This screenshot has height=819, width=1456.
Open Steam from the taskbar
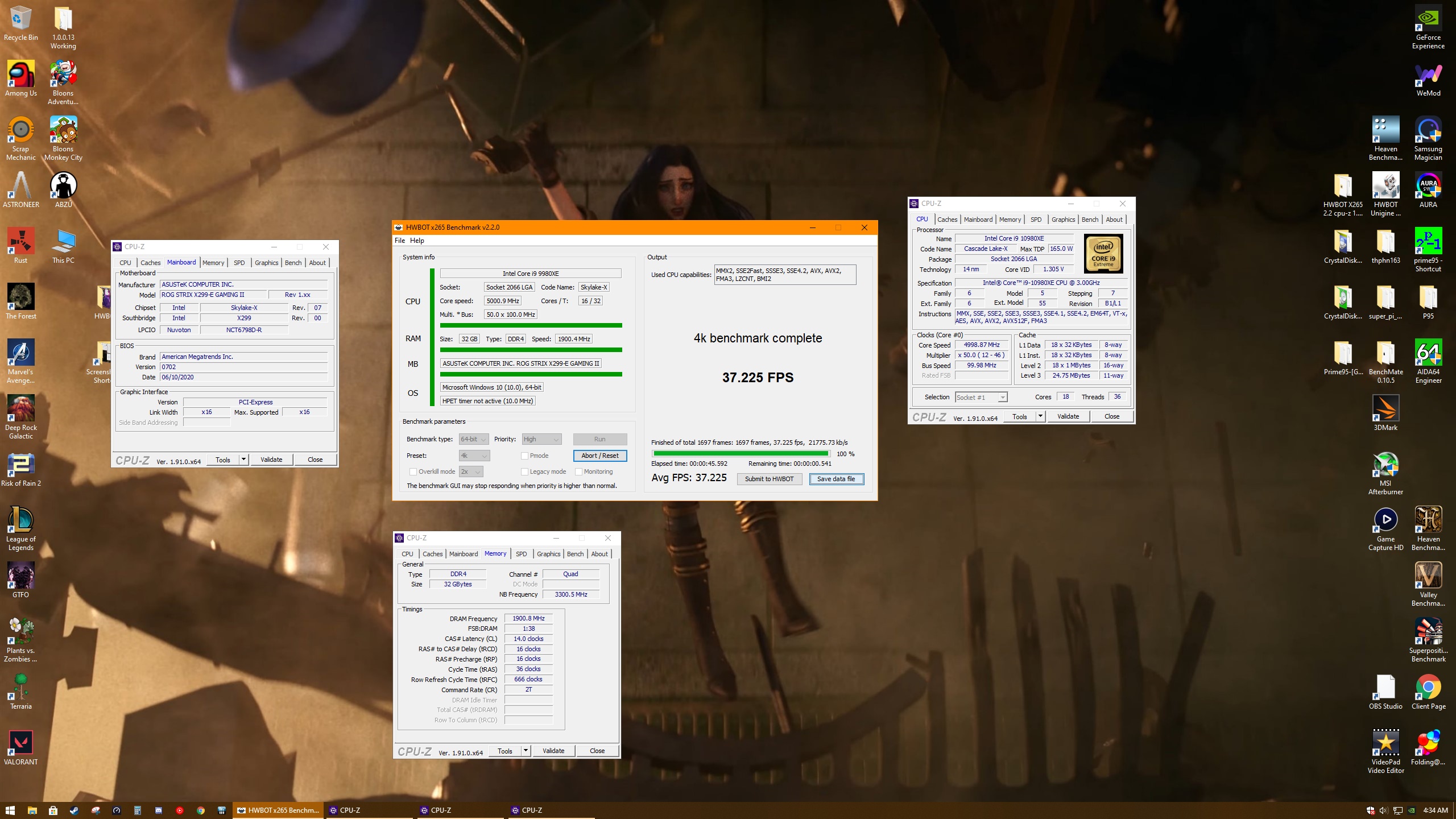pyautogui.click(x=74, y=810)
